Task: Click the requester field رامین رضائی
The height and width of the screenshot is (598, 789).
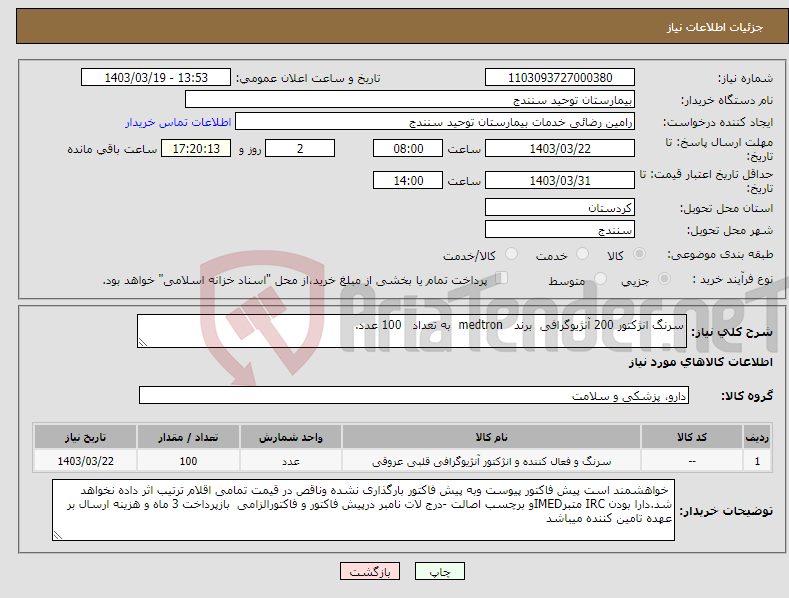Action: coord(435,122)
